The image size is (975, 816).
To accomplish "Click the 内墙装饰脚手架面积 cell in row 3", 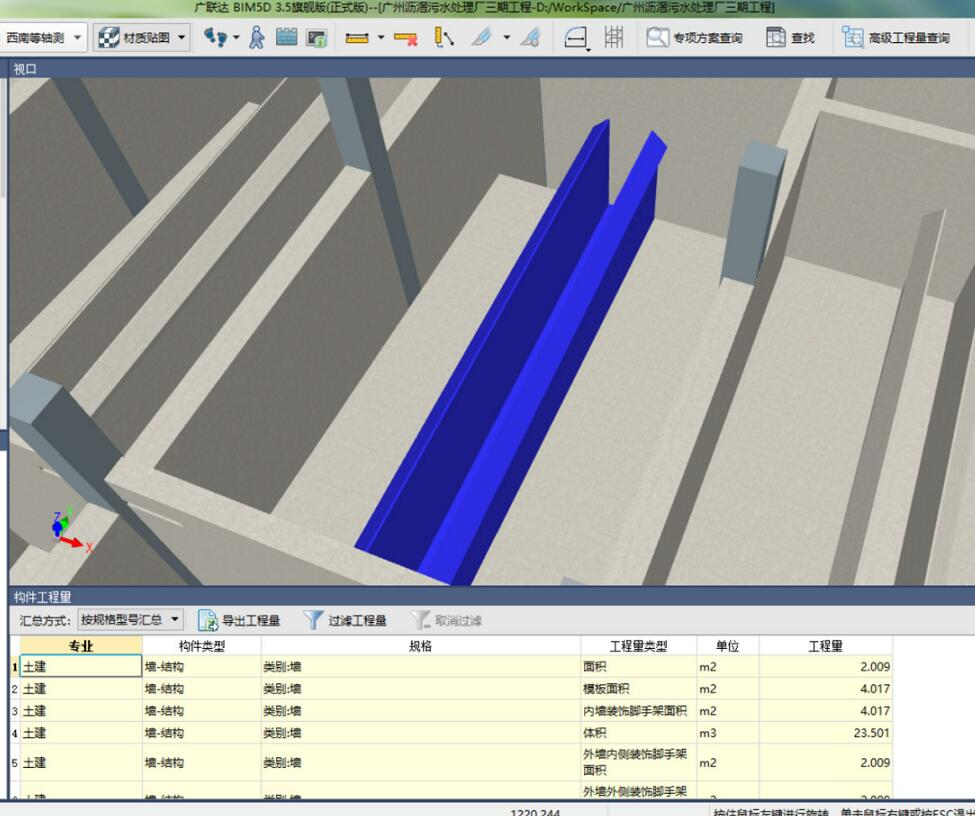I will tap(639, 711).
